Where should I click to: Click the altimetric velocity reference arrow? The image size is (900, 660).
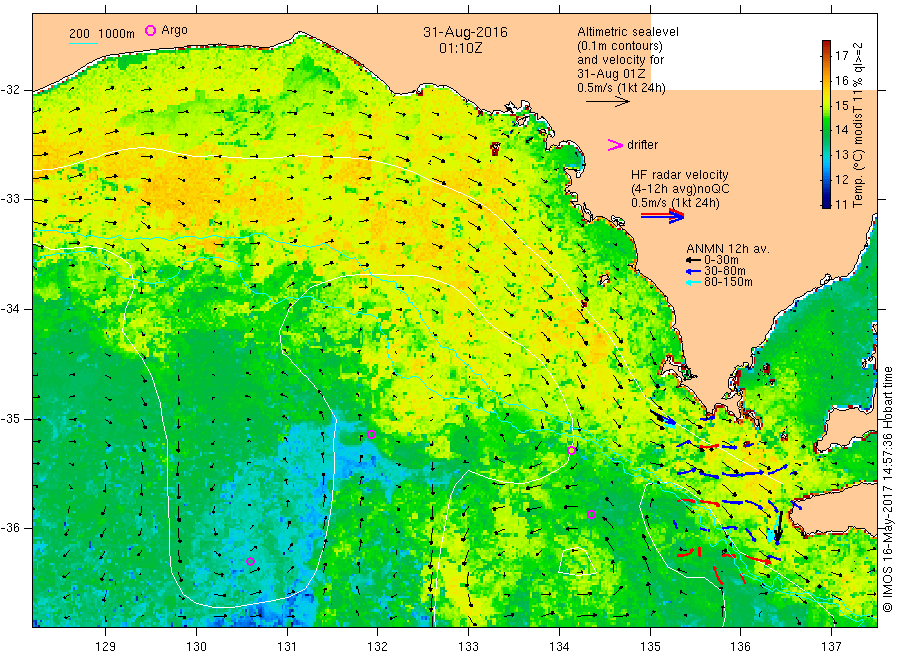(x=608, y=102)
